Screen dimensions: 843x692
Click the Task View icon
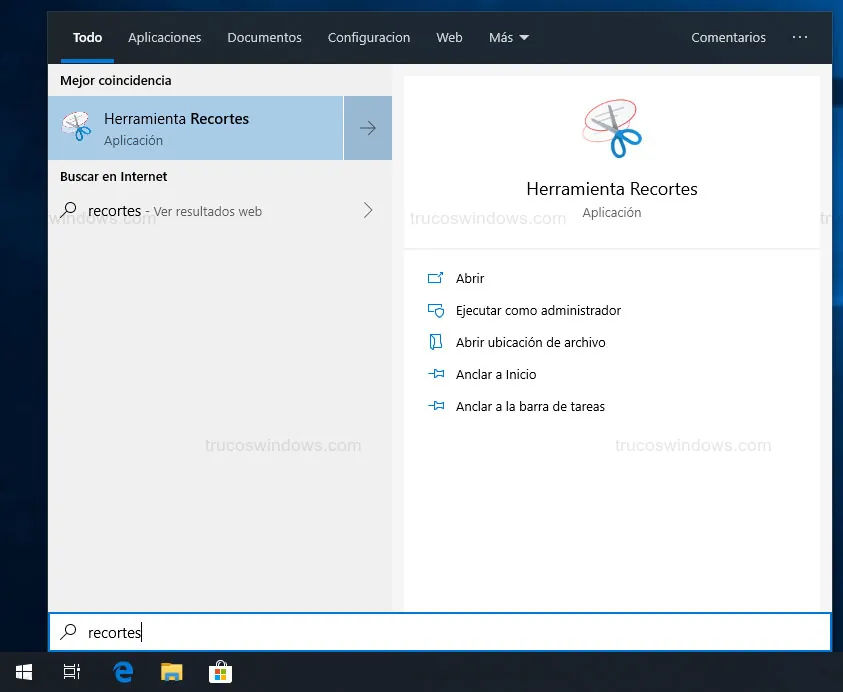pyautogui.click(x=72, y=673)
